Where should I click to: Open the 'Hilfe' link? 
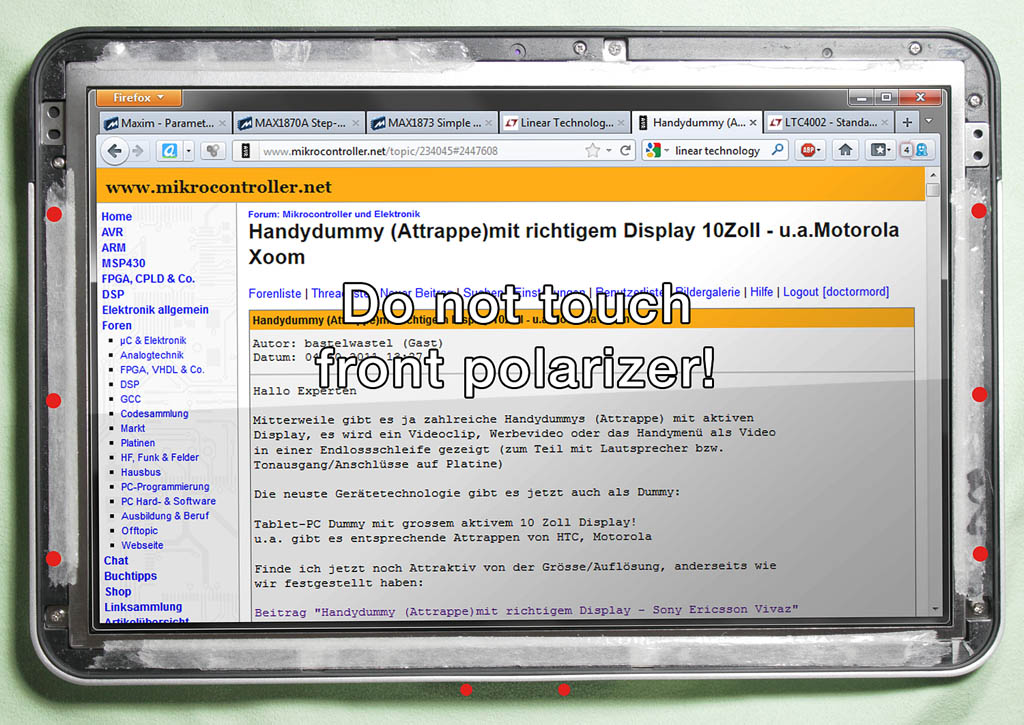pyautogui.click(x=761, y=292)
